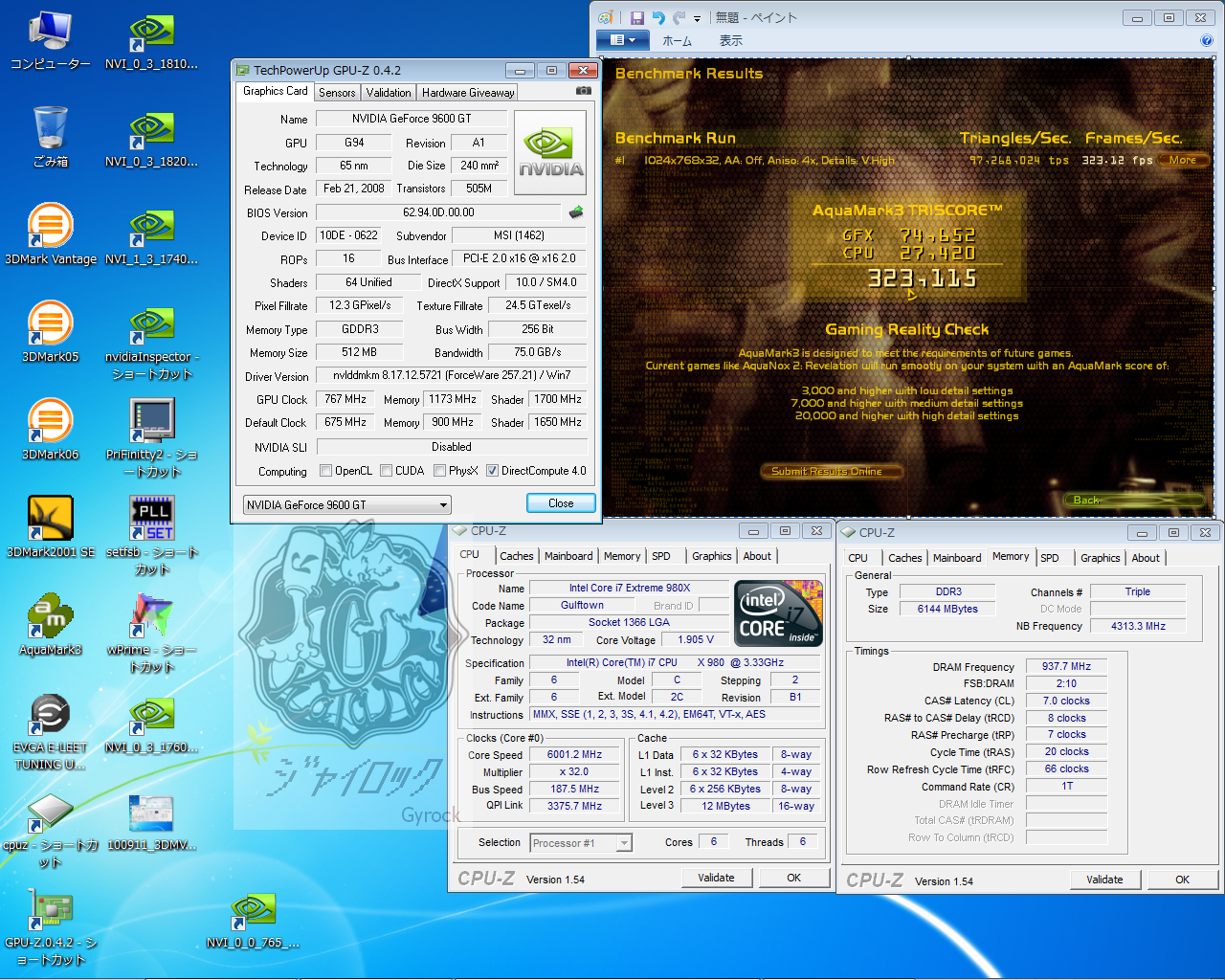Launch the nvidiaInspector shortcut

[151, 343]
